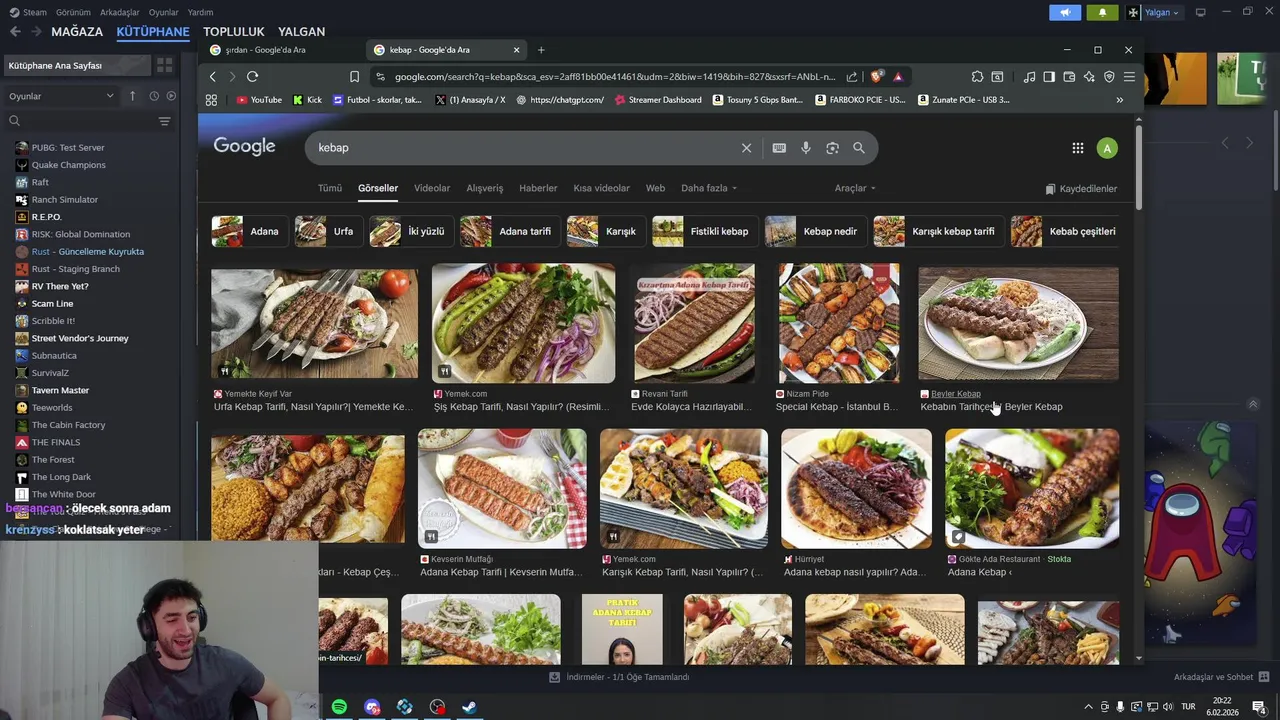Viewport: 1280px width, 720px height.
Task: Collapse Steam section with up-arrow icon
Action: pyautogui.click(x=1252, y=404)
